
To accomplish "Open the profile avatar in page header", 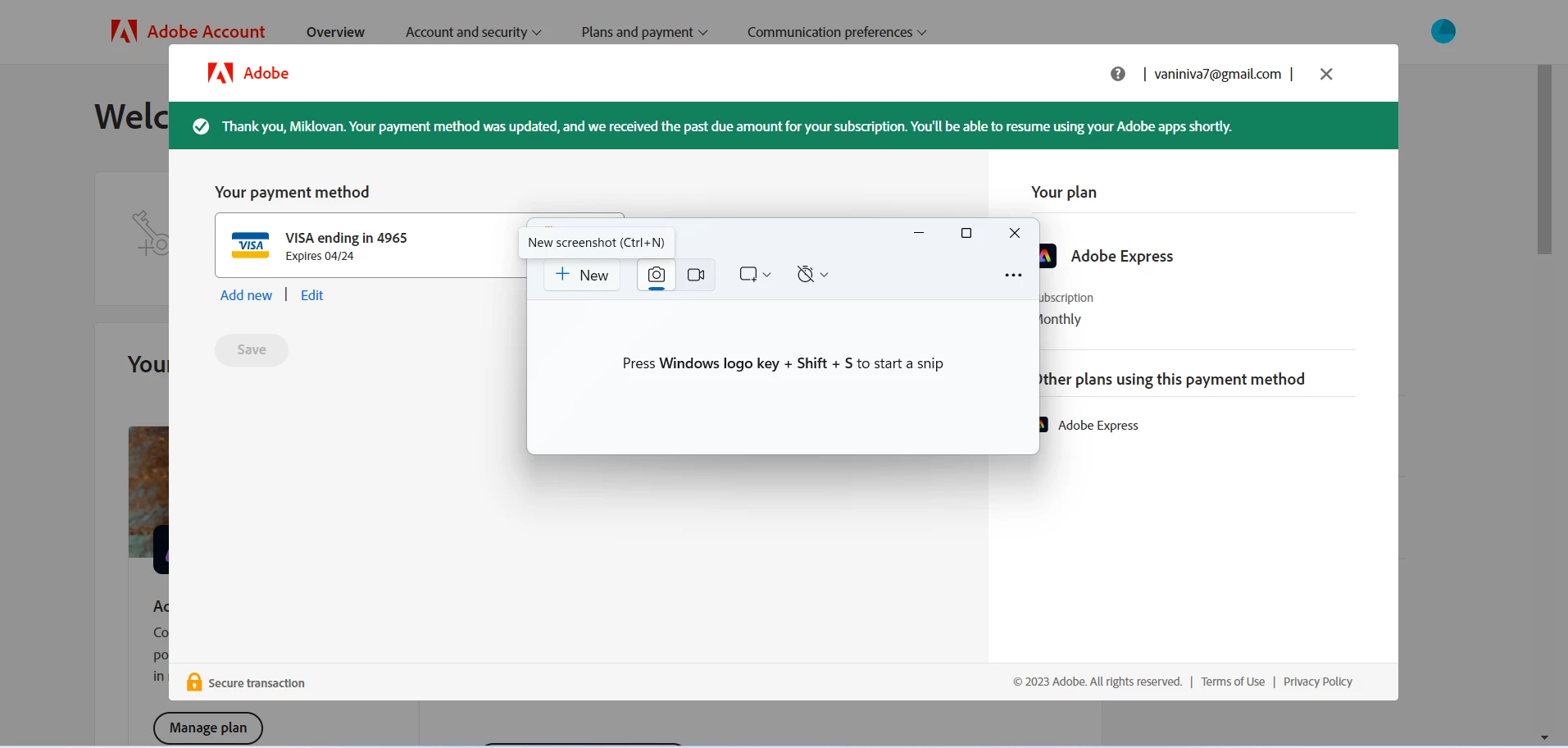I will click(1443, 31).
